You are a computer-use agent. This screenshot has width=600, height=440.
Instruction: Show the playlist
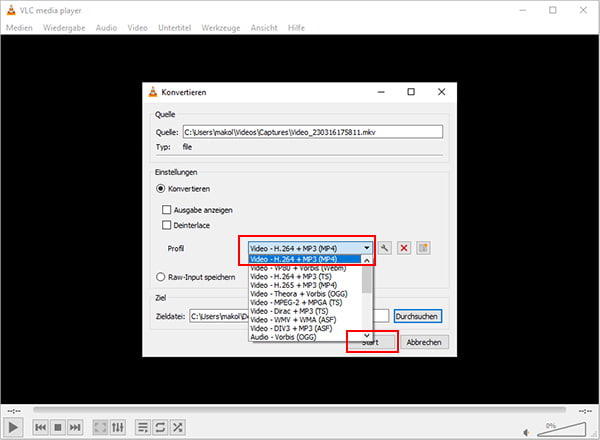143,427
